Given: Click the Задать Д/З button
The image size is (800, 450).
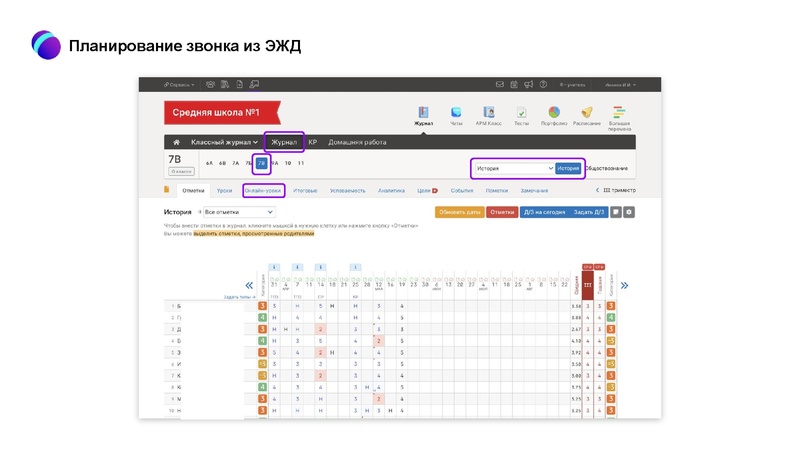Looking at the screenshot, I should 589,212.
